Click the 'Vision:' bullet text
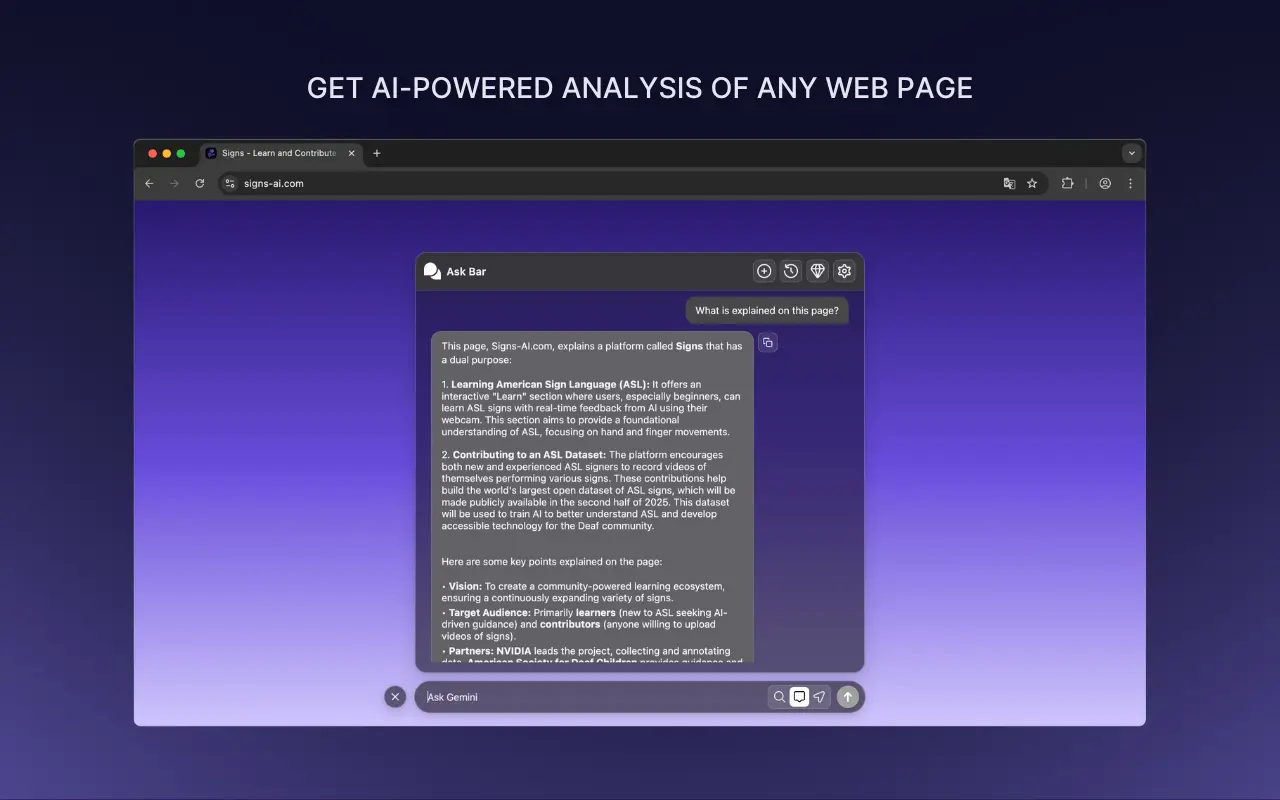The height and width of the screenshot is (800, 1280). (465, 586)
